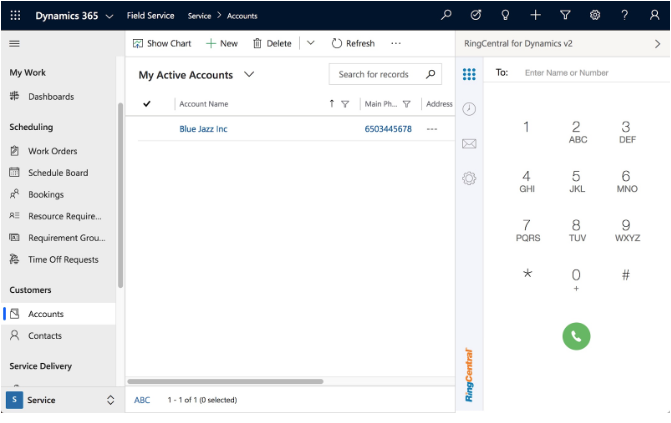Toggle the select-all checkmark in grid header
This screenshot has height=423, width=671.
click(147, 104)
